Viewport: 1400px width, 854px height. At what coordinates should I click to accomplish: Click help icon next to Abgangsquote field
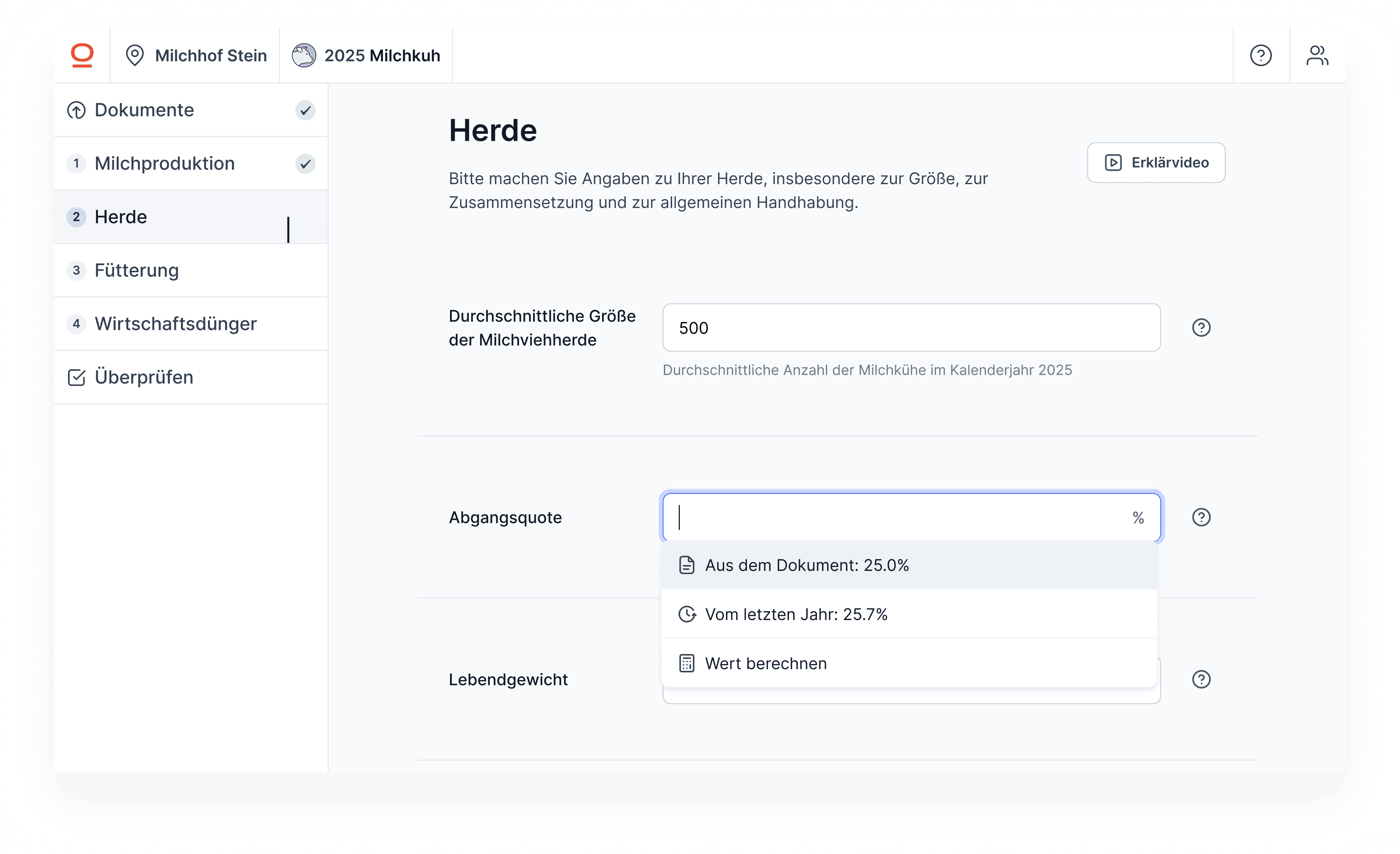click(1201, 517)
